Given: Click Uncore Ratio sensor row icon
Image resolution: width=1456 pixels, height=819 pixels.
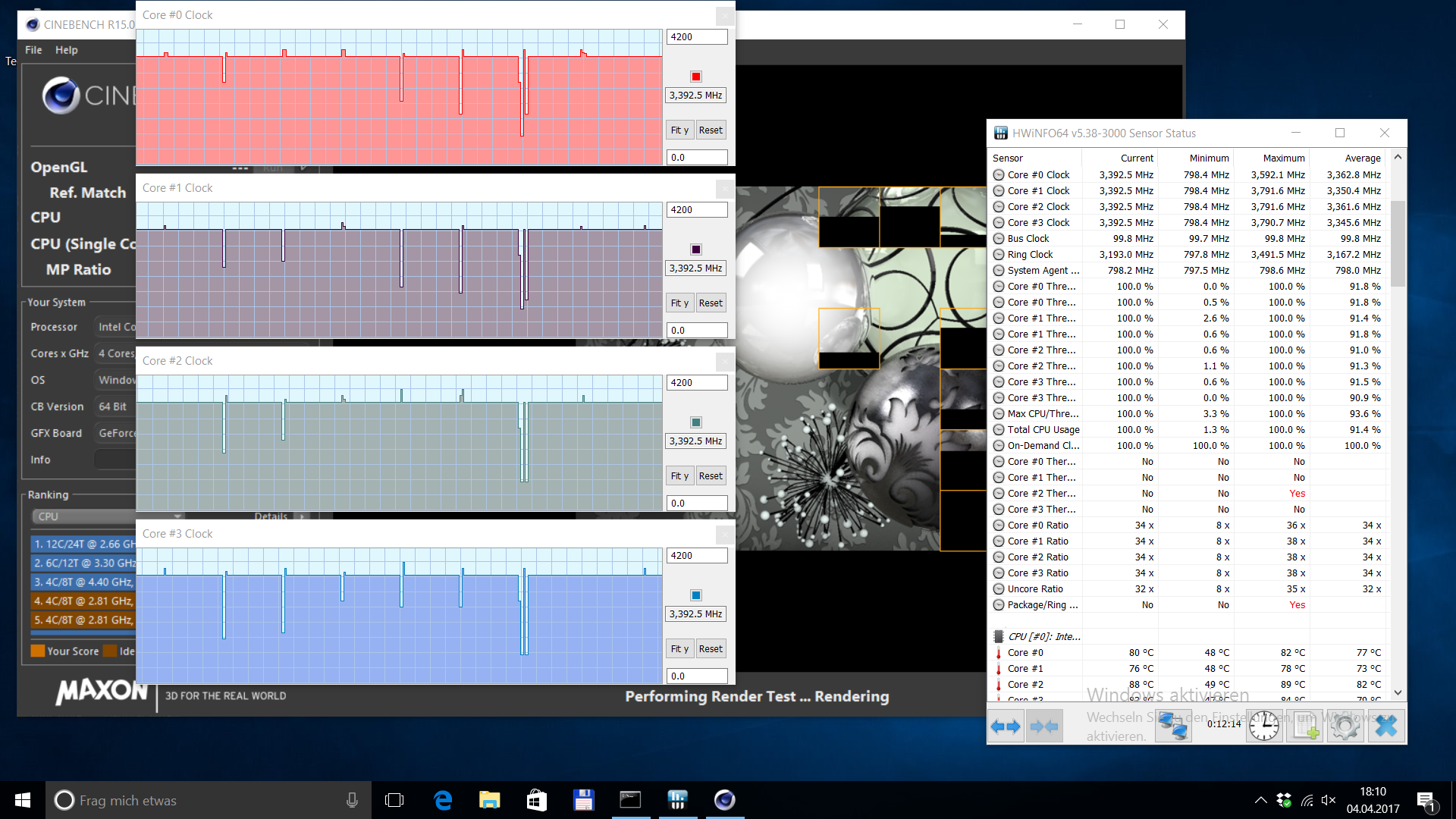Looking at the screenshot, I should [x=999, y=589].
